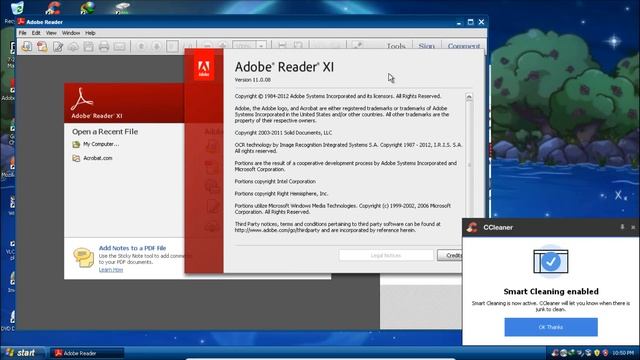Image resolution: width=640 pixels, height=360 pixels.
Task: Minimize the Adobe Reader window
Action: click(x=459, y=22)
